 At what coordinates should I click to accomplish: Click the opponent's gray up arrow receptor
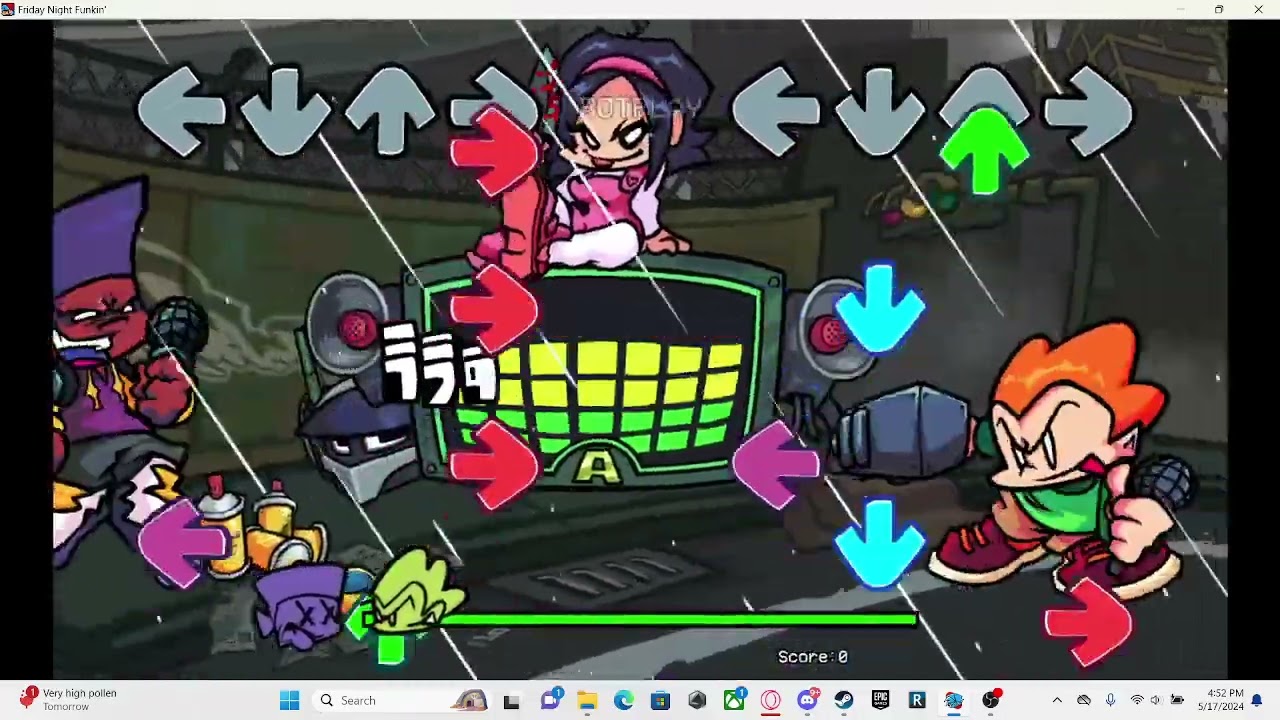[390, 110]
